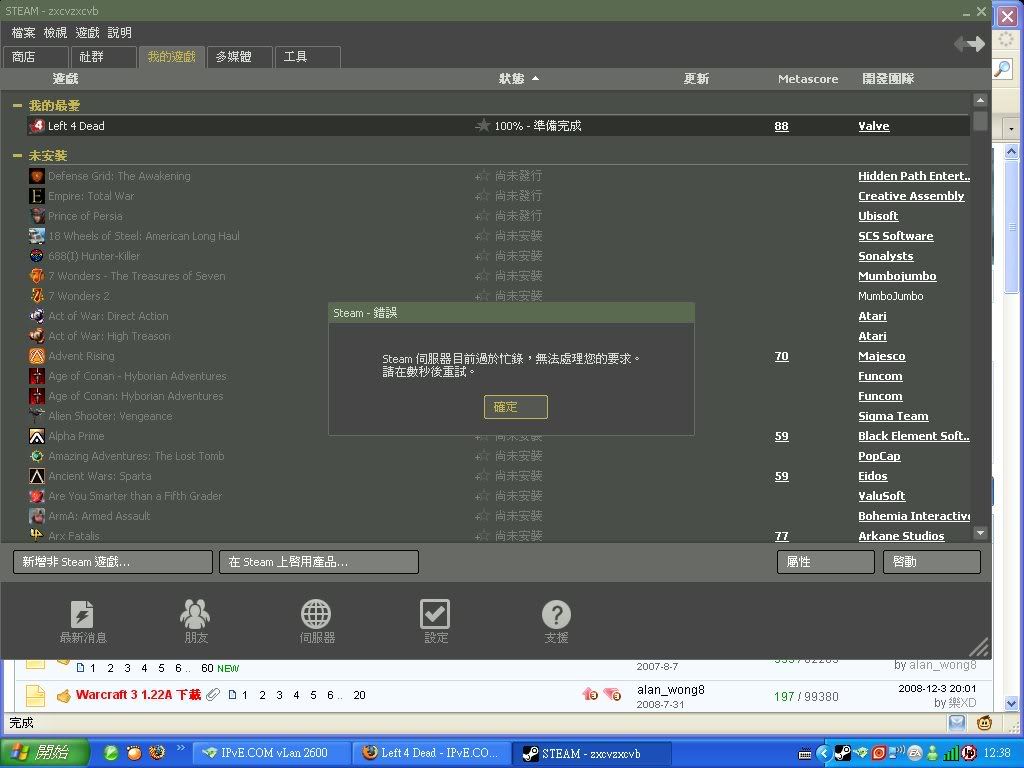Toggle favorite star for Prince of Persia
Image resolution: width=1024 pixels, height=768 pixels.
pos(483,216)
